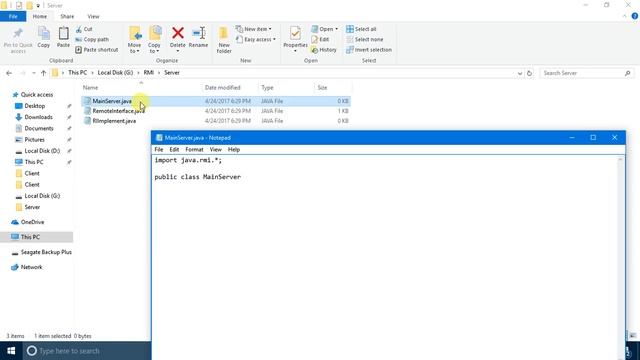This screenshot has width=640, height=360.
Task: Open Notepad's Edit menu
Action: point(174,149)
